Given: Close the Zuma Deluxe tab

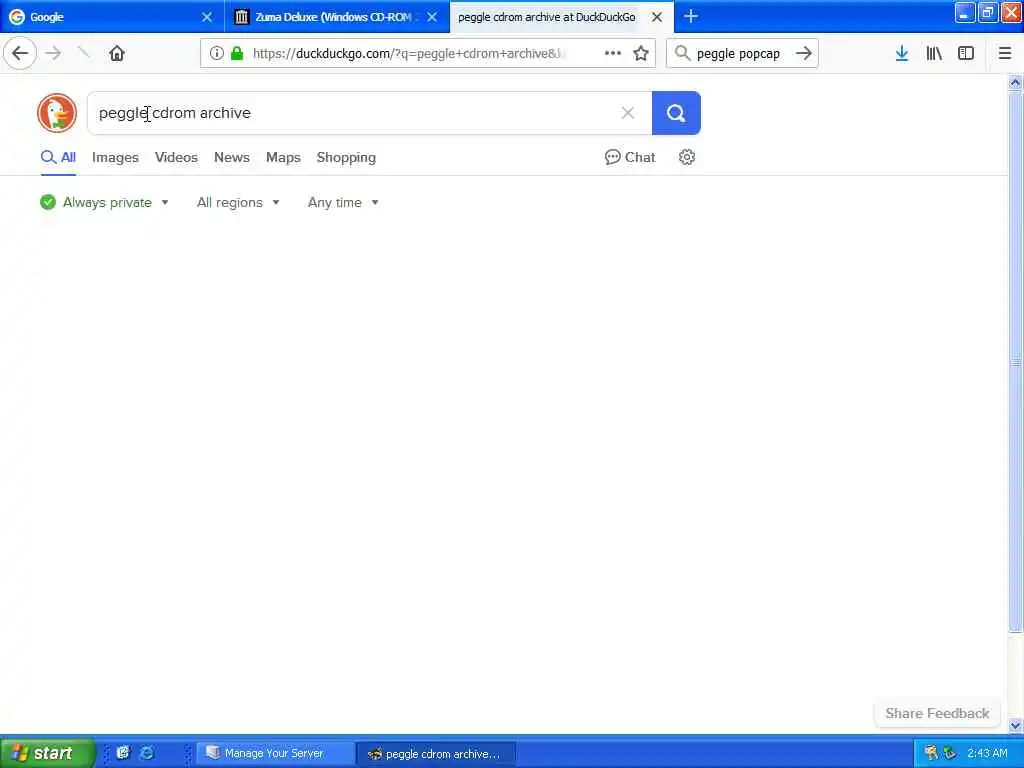Looking at the screenshot, I should pos(432,17).
